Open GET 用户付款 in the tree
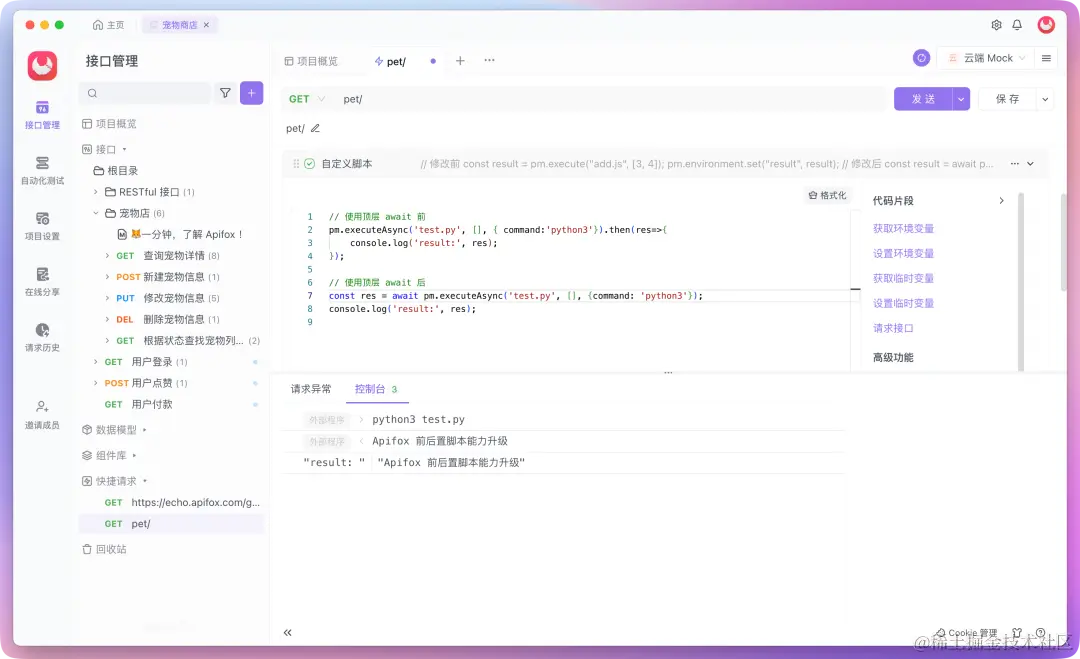This screenshot has height=659, width=1080. (x=138, y=405)
